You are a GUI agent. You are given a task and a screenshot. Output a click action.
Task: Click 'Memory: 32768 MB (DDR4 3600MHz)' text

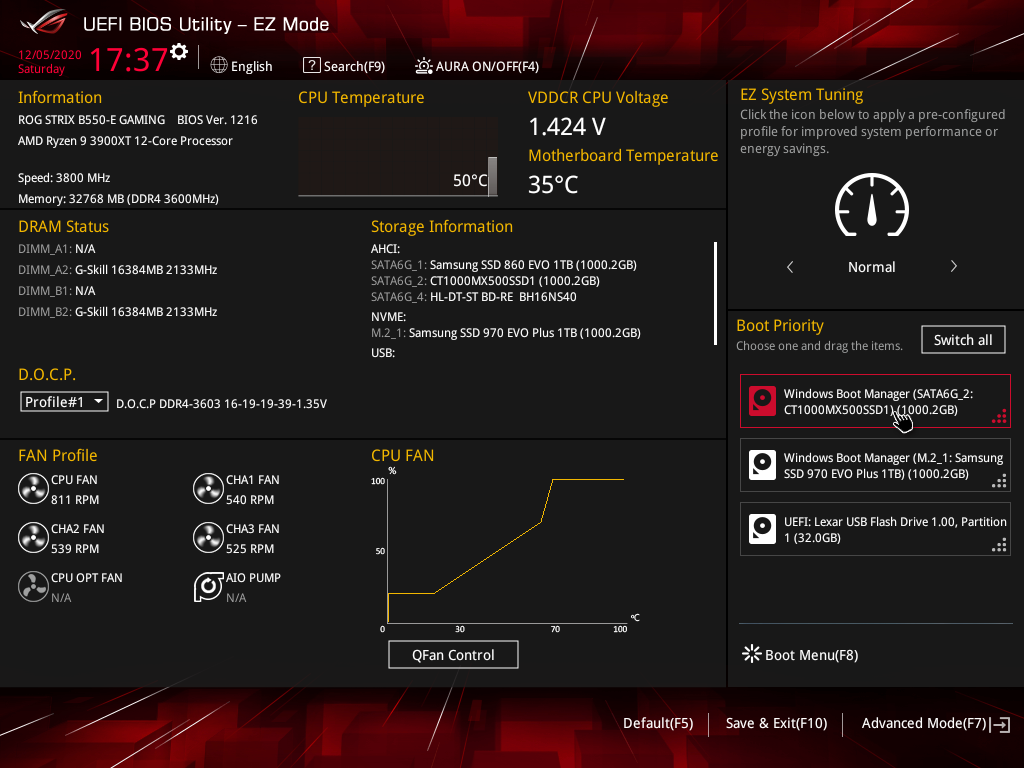tap(118, 199)
